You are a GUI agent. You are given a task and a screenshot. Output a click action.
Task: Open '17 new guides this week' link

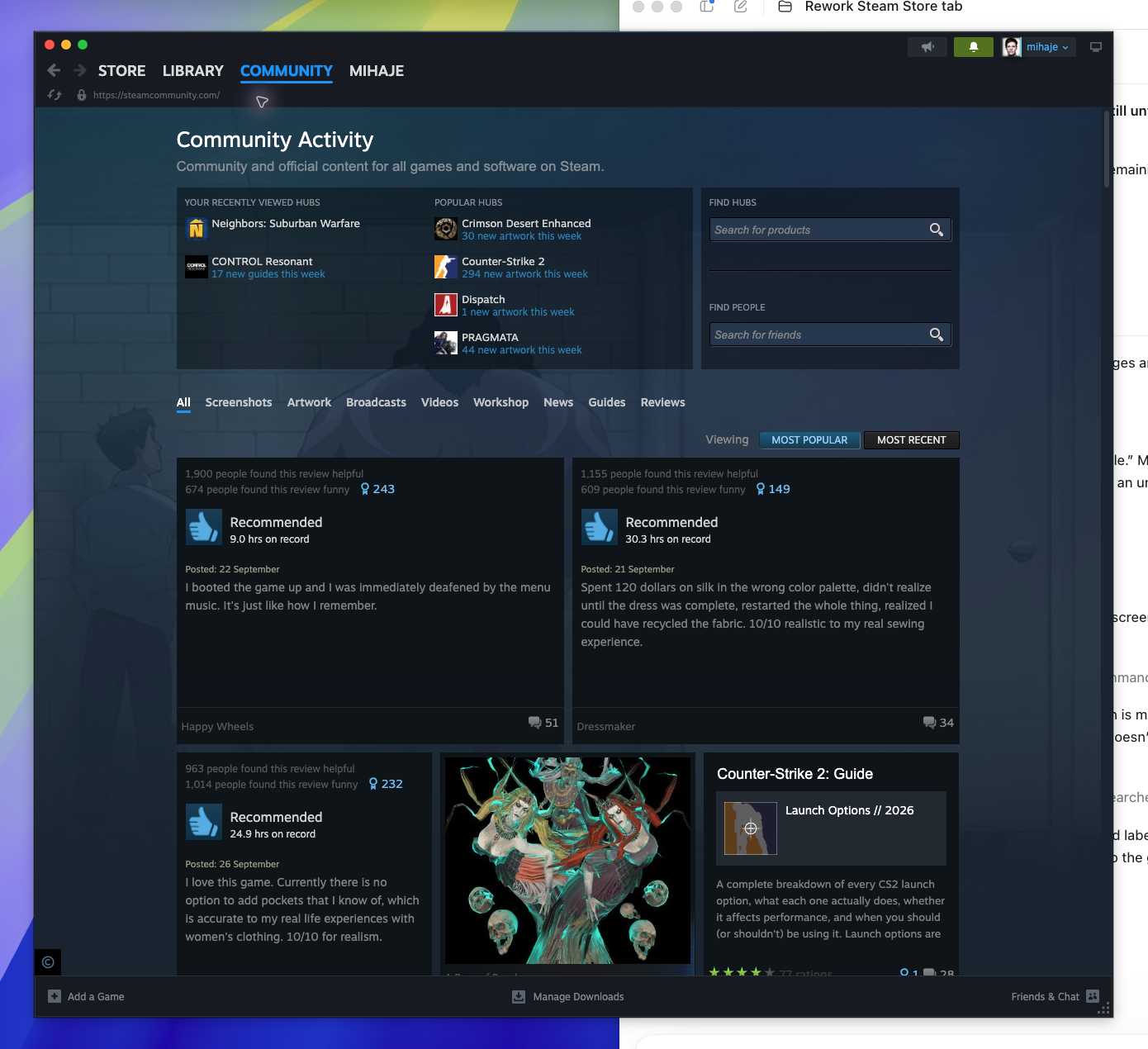click(268, 274)
